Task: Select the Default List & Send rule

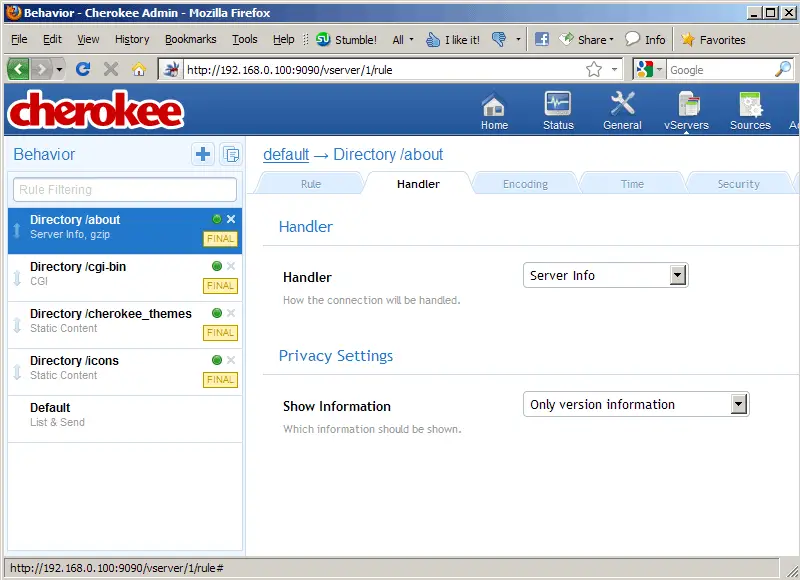Action: pos(125,419)
